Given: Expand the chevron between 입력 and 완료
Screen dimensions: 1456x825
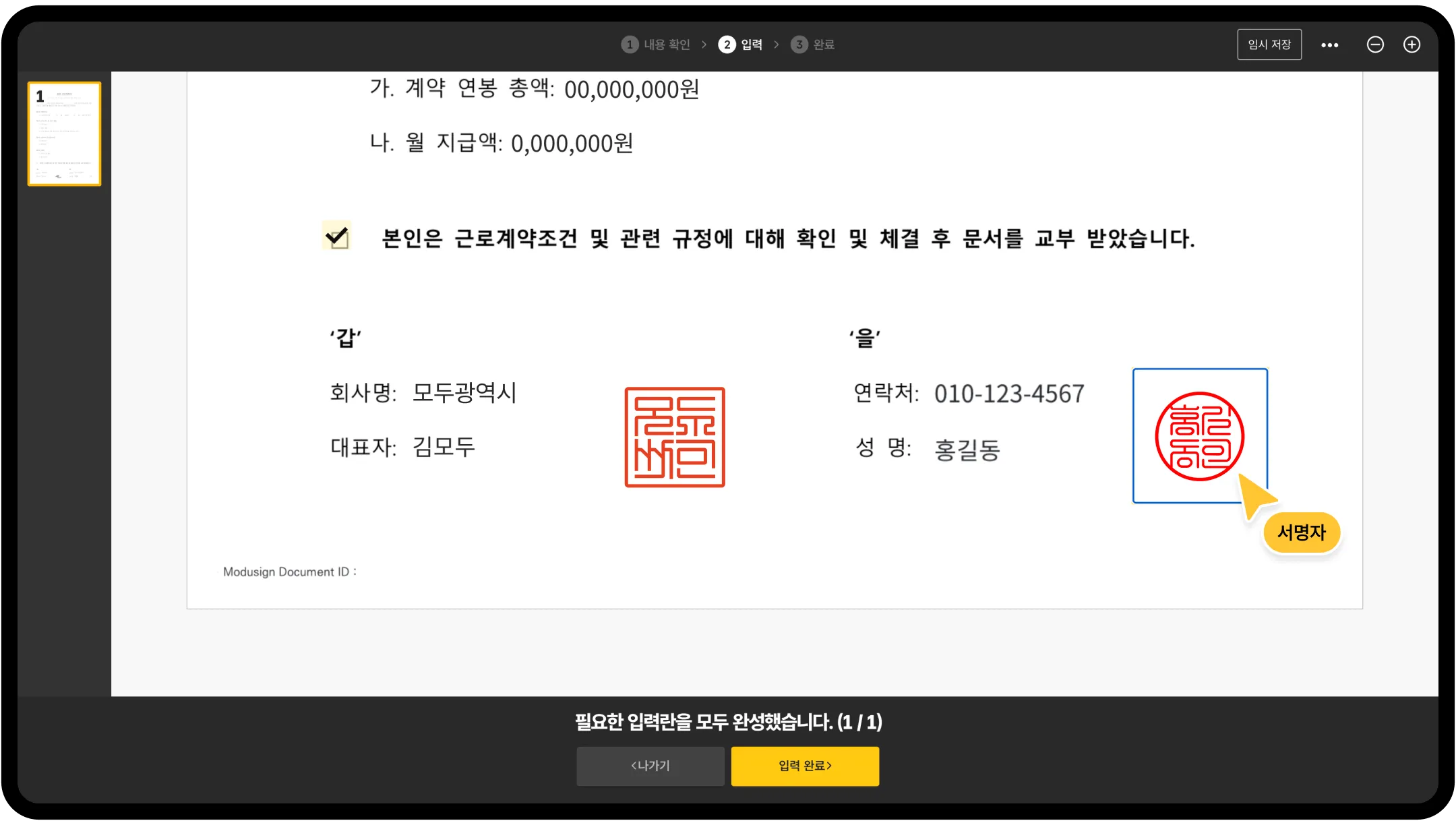Looking at the screenshot, I should (x=777, y=44).
